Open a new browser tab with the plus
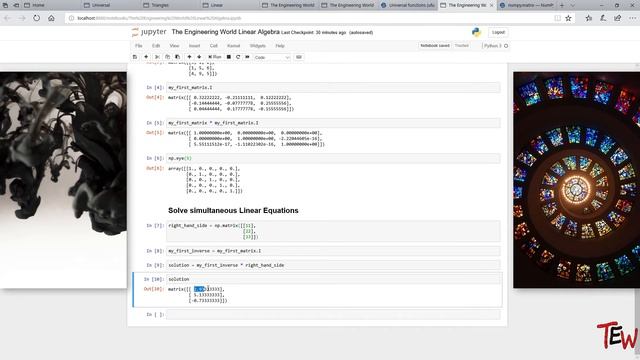 tap(562, 5)
